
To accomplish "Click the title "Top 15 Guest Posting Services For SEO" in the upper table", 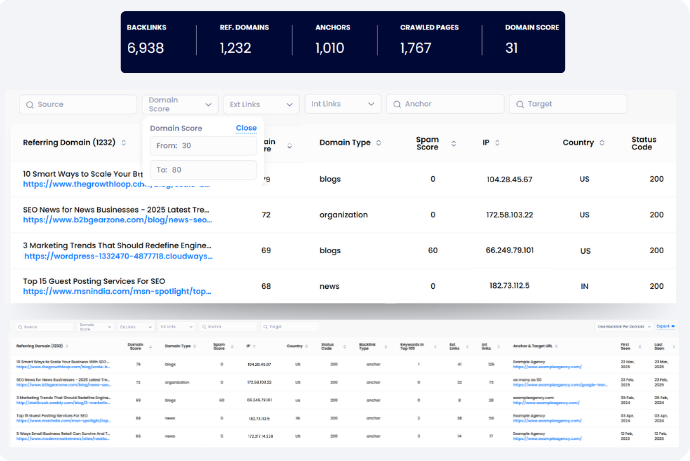I will 94,281.
